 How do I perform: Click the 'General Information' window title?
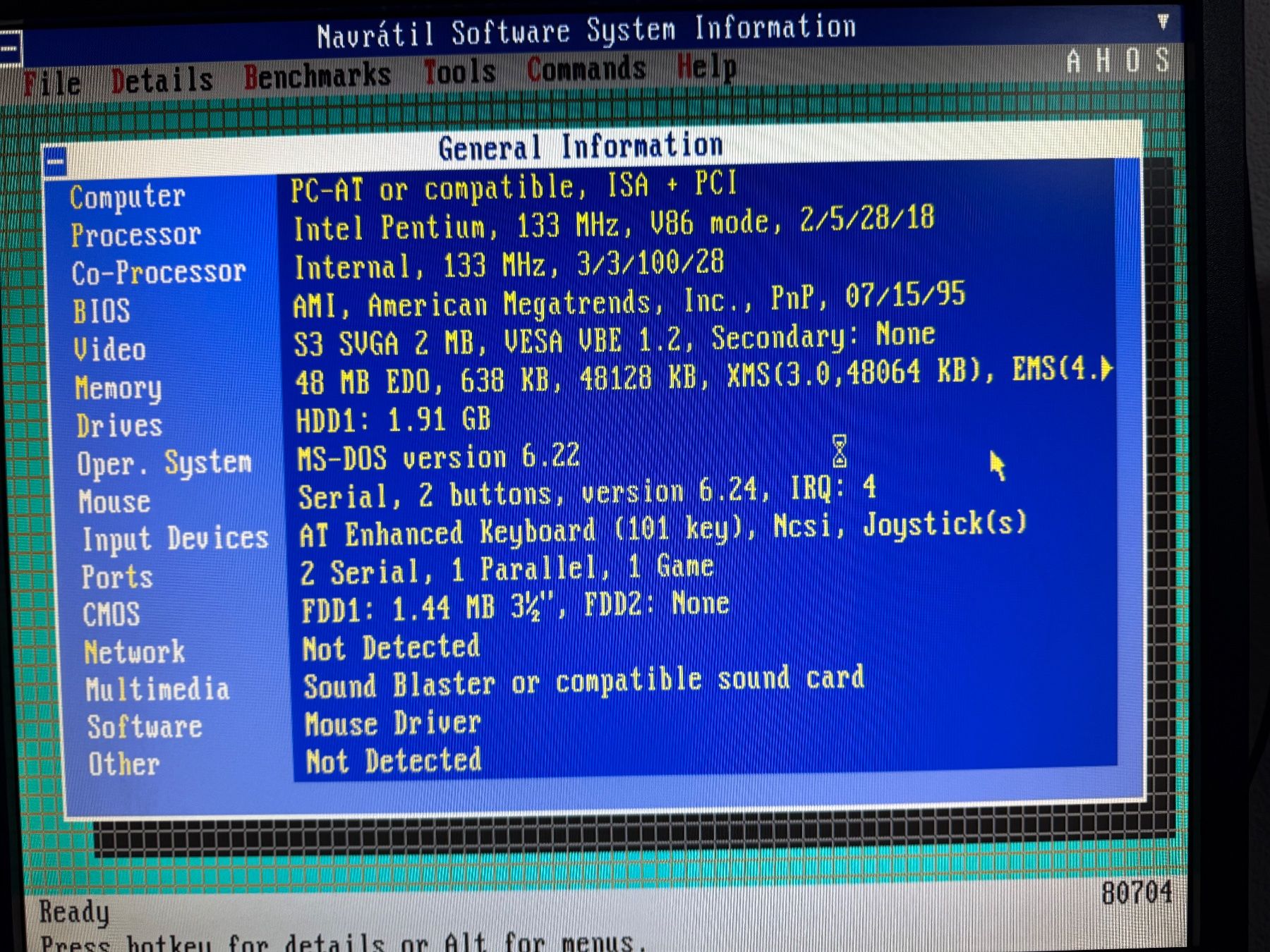pyautogui.click(x=581, y=147)
